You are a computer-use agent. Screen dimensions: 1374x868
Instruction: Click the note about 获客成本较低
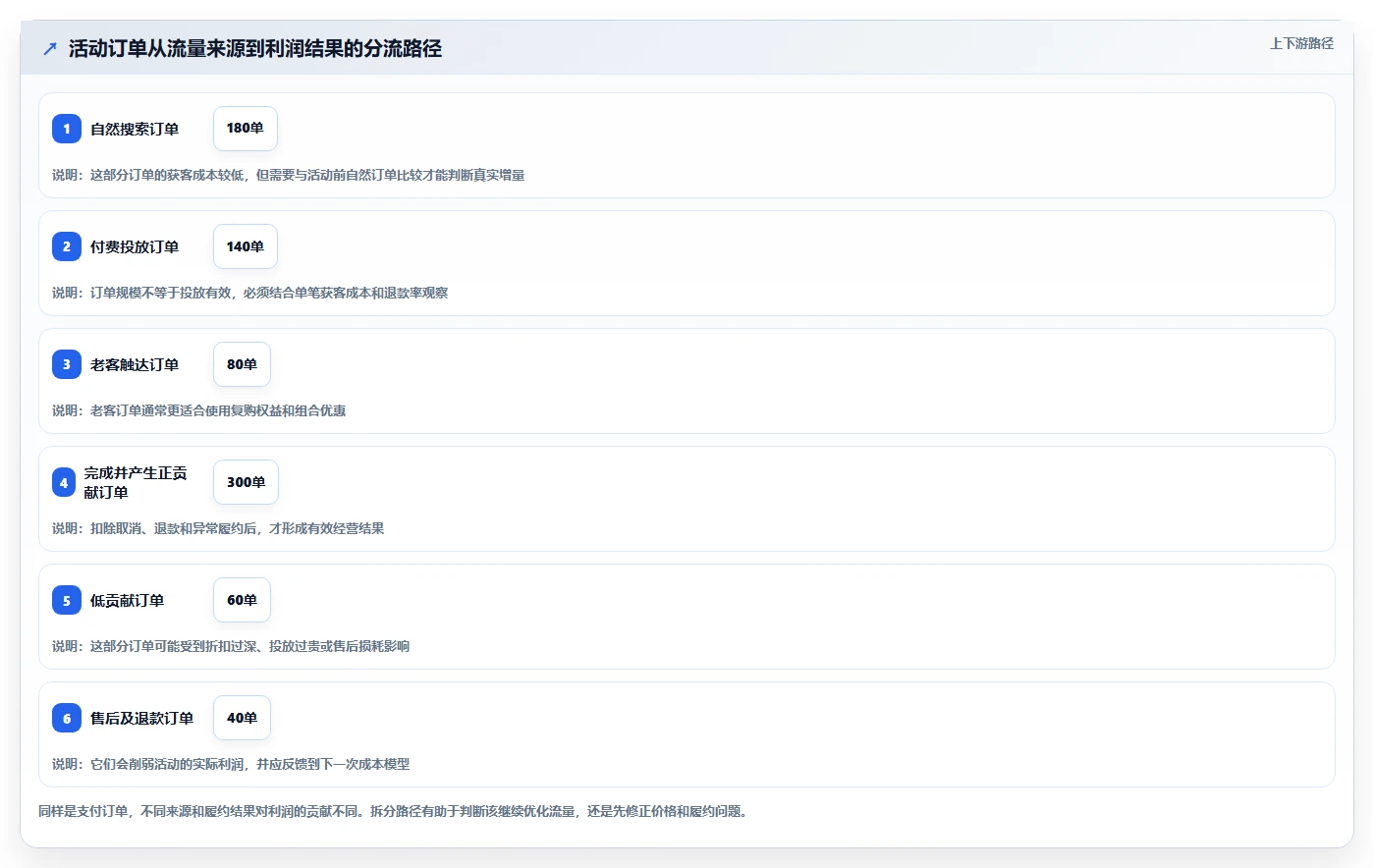point(289,175)
